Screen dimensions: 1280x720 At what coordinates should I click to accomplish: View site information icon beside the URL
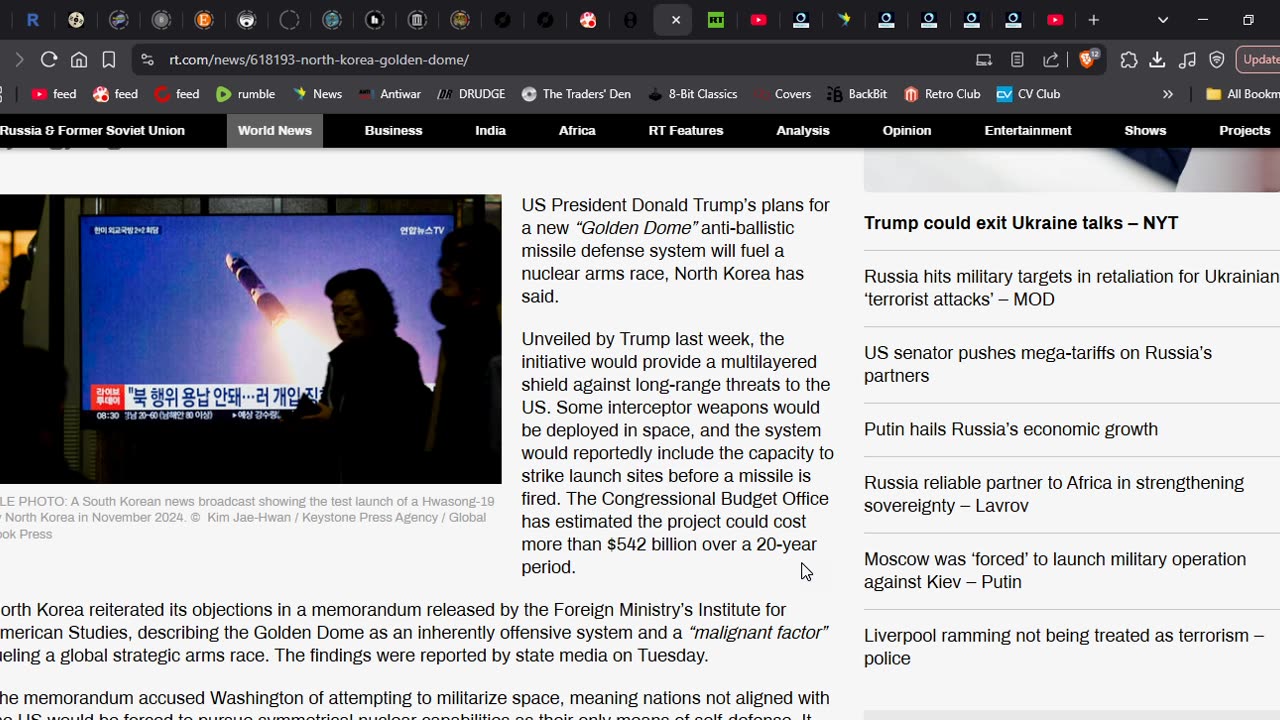(148, 60)
